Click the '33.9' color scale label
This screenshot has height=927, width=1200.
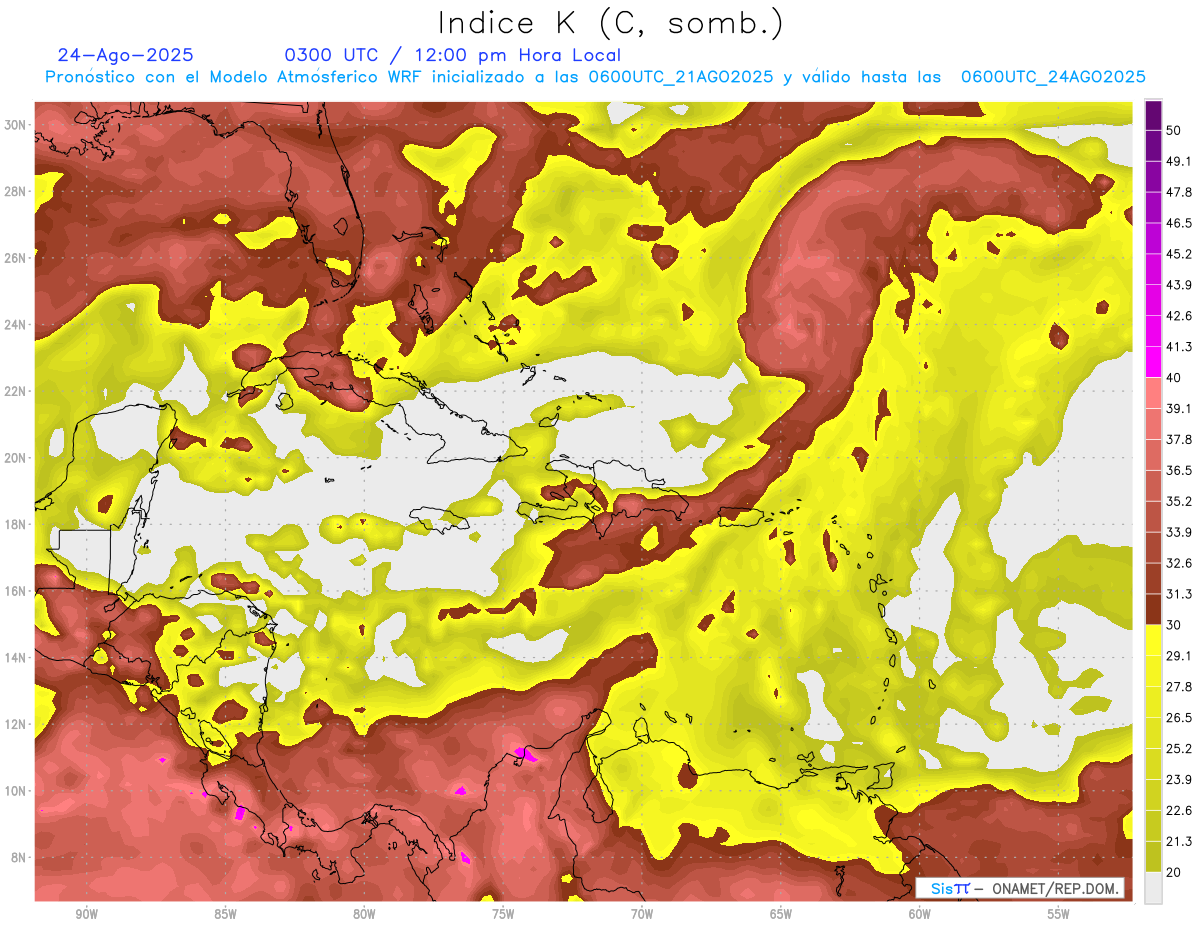coord(1178,532)
